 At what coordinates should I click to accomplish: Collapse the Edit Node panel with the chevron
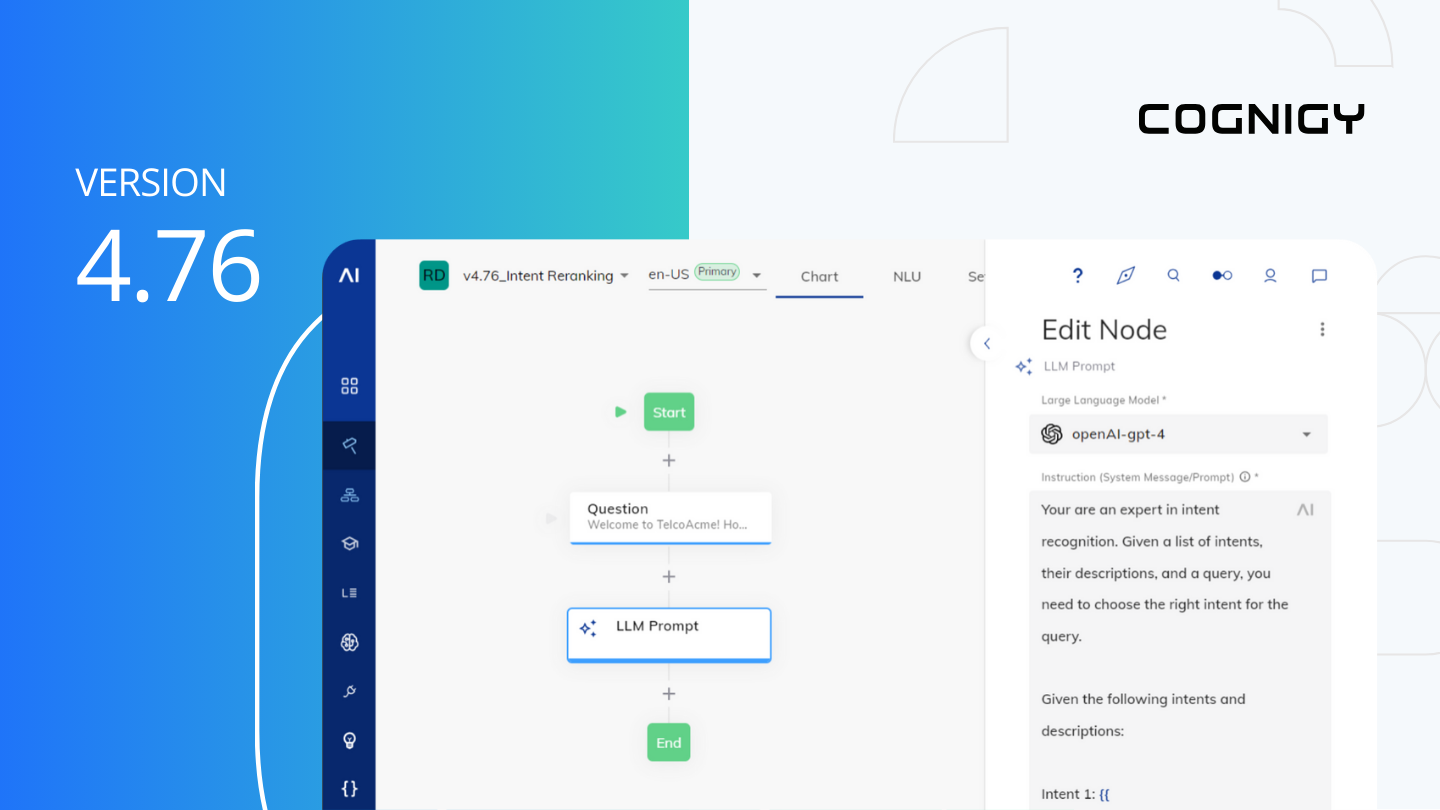click(x=987, y=343)
